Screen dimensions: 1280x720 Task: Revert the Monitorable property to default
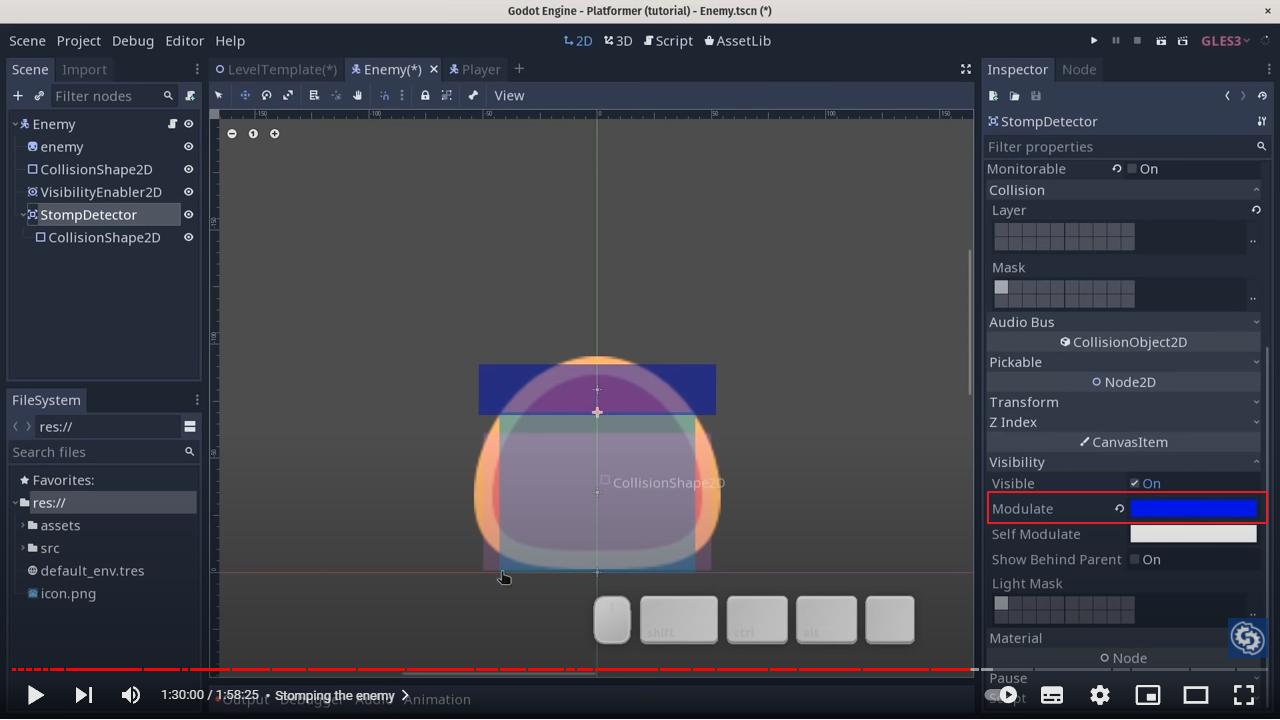[1117, 169]
